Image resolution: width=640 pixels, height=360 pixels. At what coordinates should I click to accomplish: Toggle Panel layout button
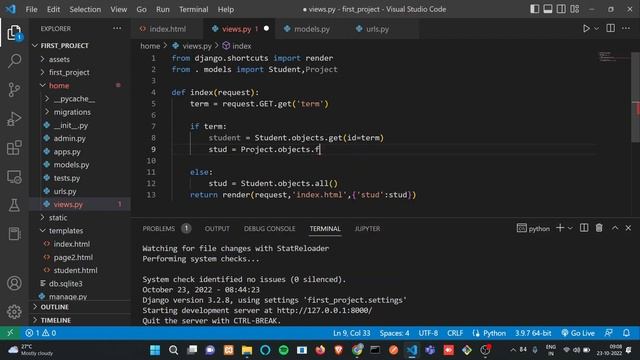[548, 9]
